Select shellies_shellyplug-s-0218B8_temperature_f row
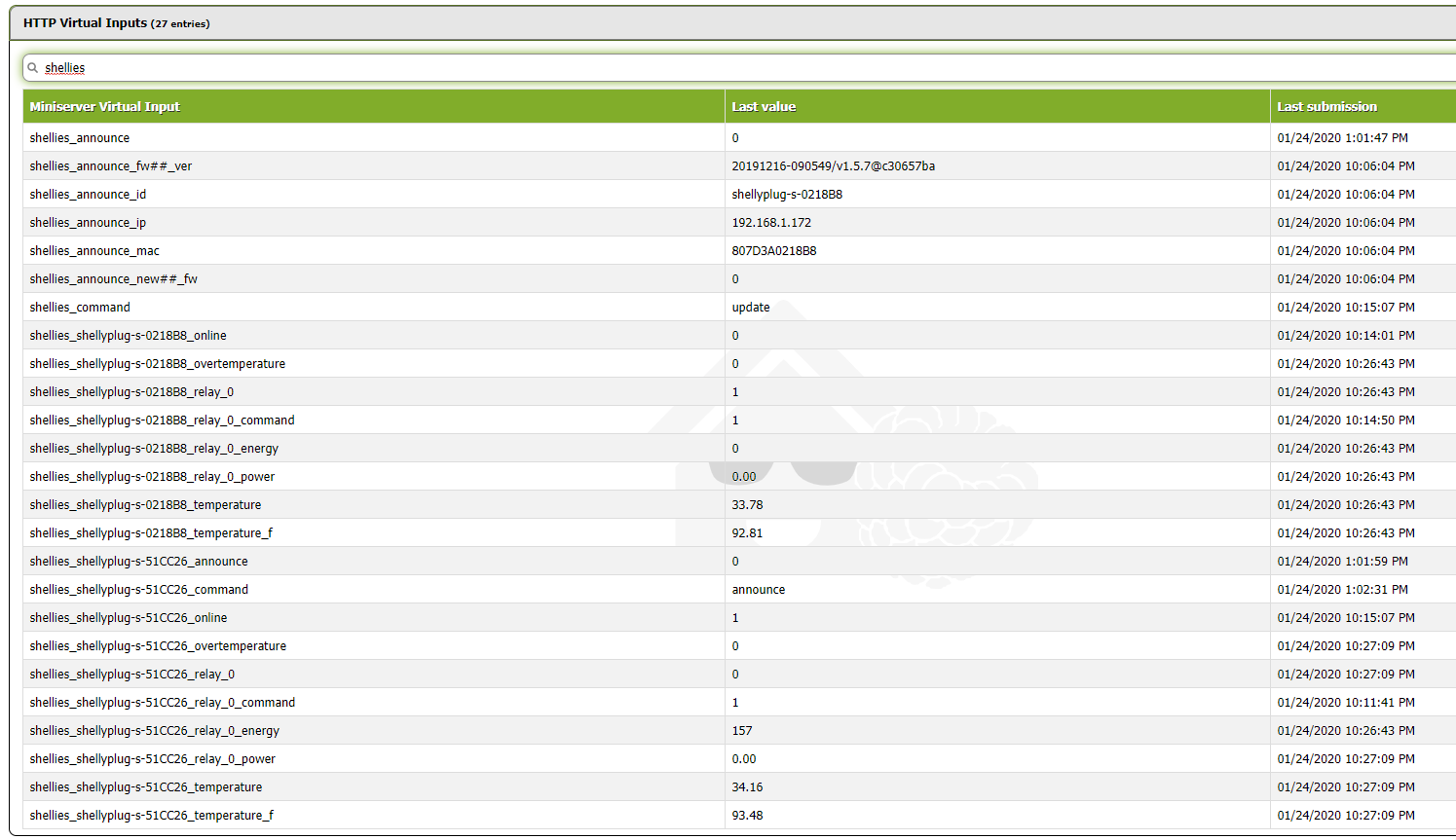The width and height of the screenshot is (1456, 840). point(739,533)
